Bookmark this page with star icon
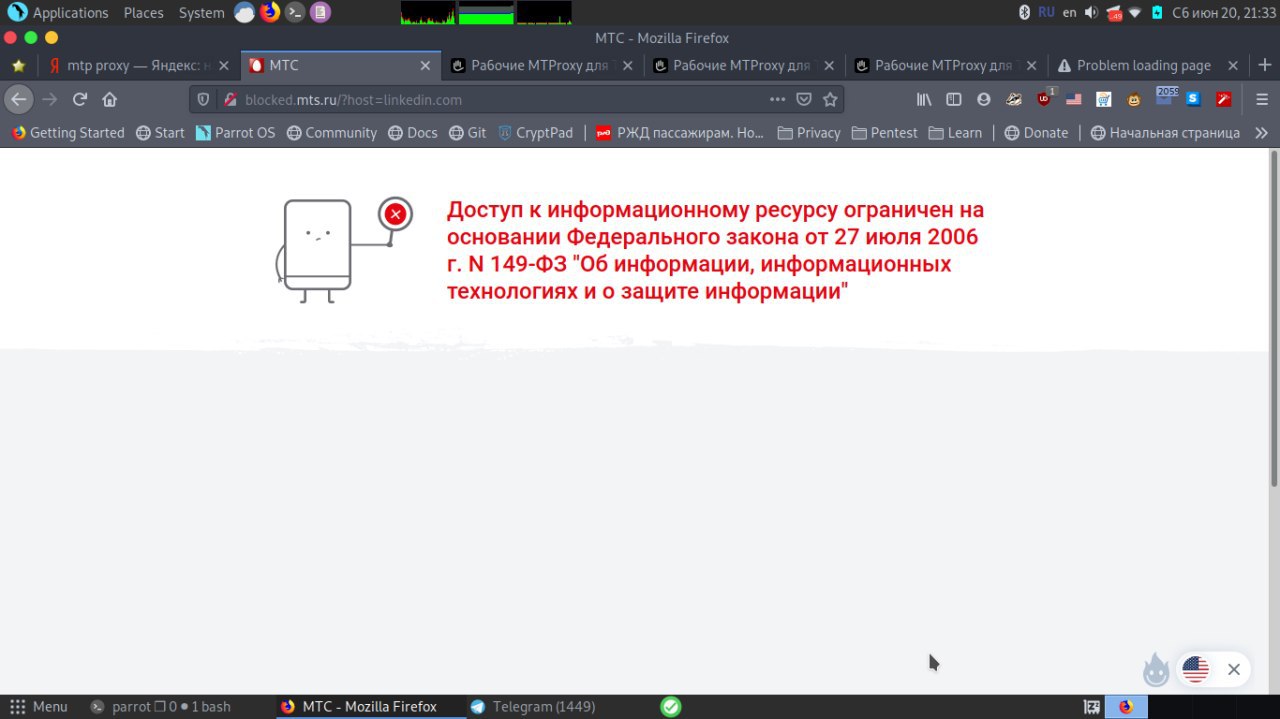 (x=830, y=99)
